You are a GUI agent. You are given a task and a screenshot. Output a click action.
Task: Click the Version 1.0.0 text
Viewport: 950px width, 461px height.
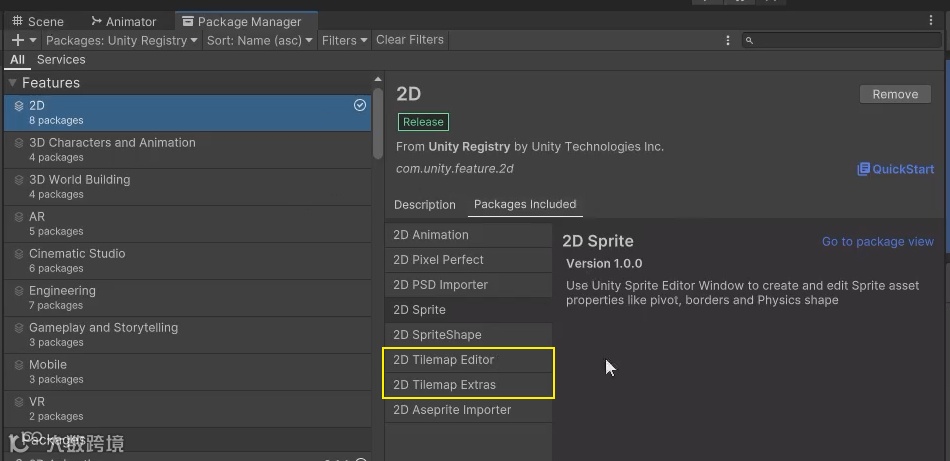coord(604,264)
